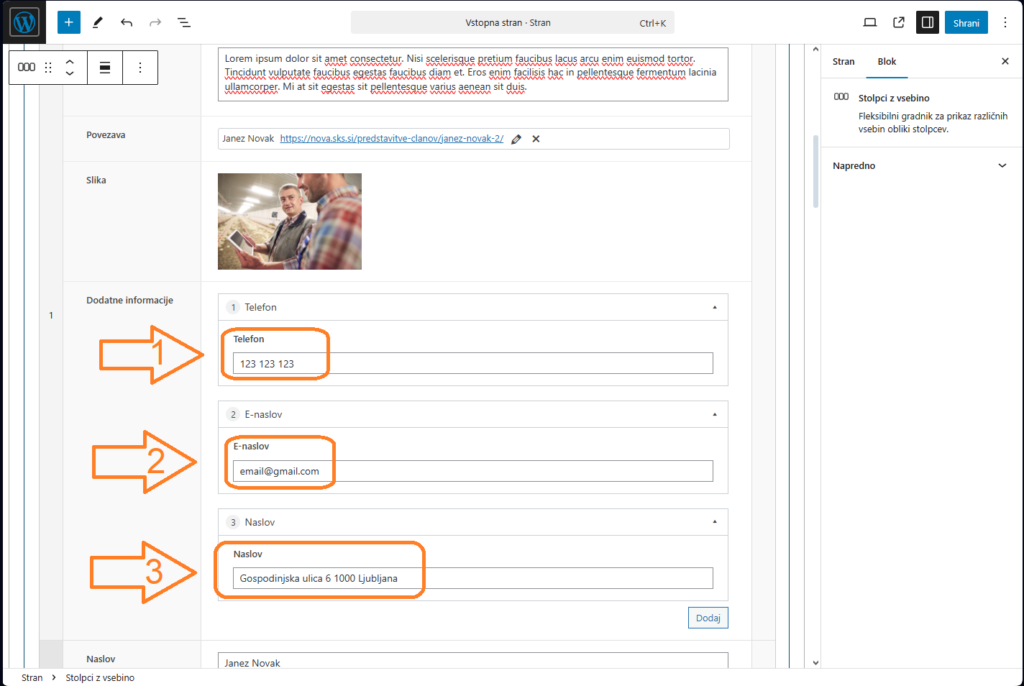Viewport: 1024px width, 686px height.
Task: Edit the Janez Novak link pencil icon
Action: (516, 139)
